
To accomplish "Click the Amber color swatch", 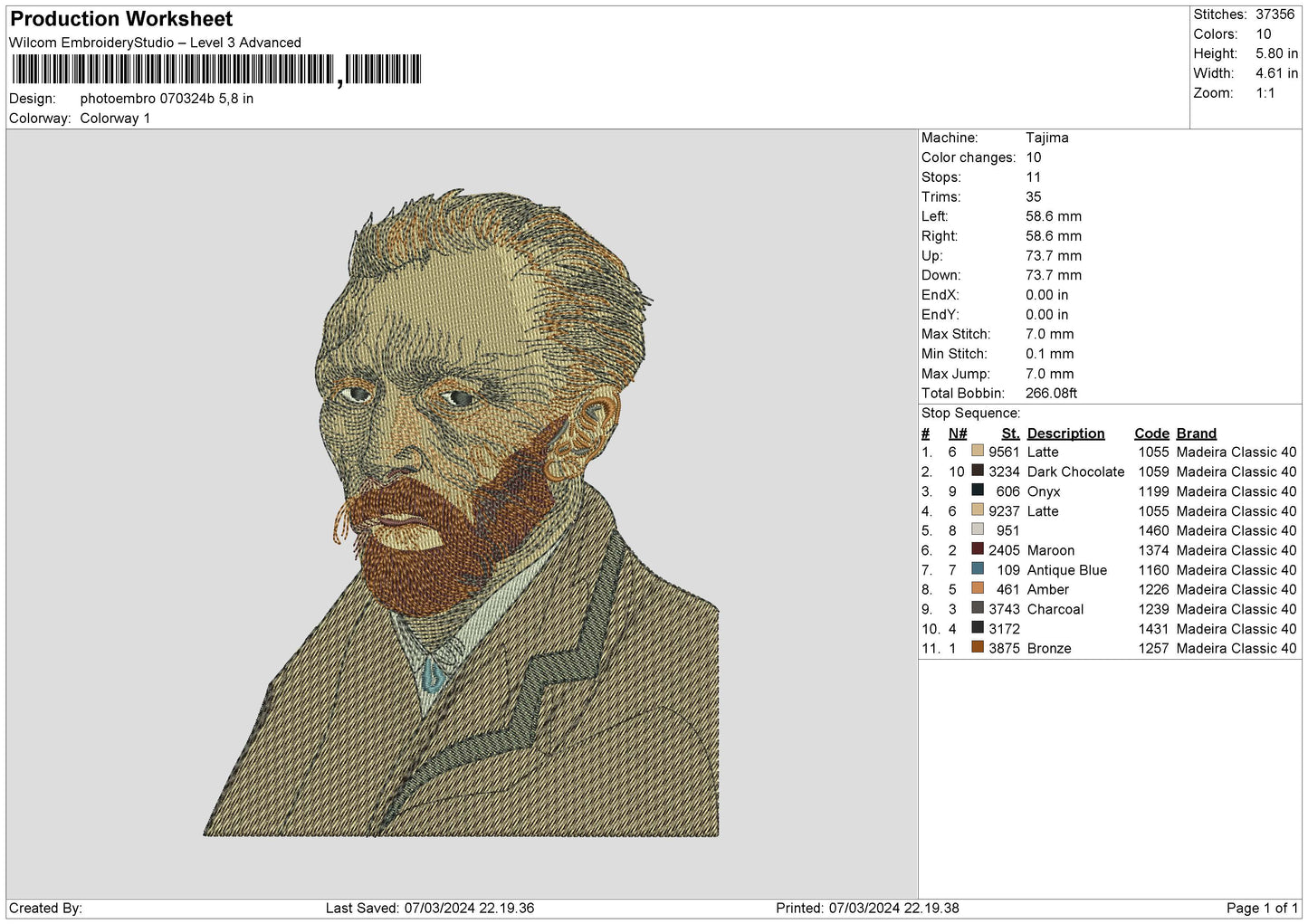I will [x=978, y=588].
